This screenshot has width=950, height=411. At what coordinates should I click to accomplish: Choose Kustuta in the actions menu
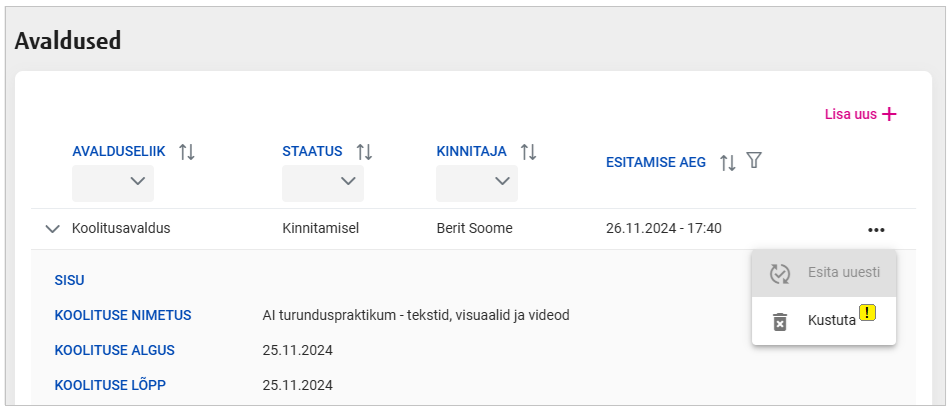(x=831, y=321)
